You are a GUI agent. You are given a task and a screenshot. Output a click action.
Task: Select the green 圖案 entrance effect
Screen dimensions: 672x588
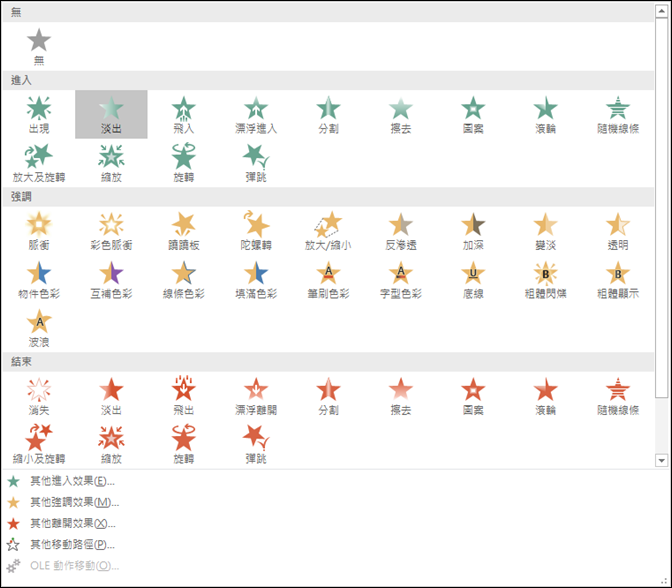[x=473, y=114]
